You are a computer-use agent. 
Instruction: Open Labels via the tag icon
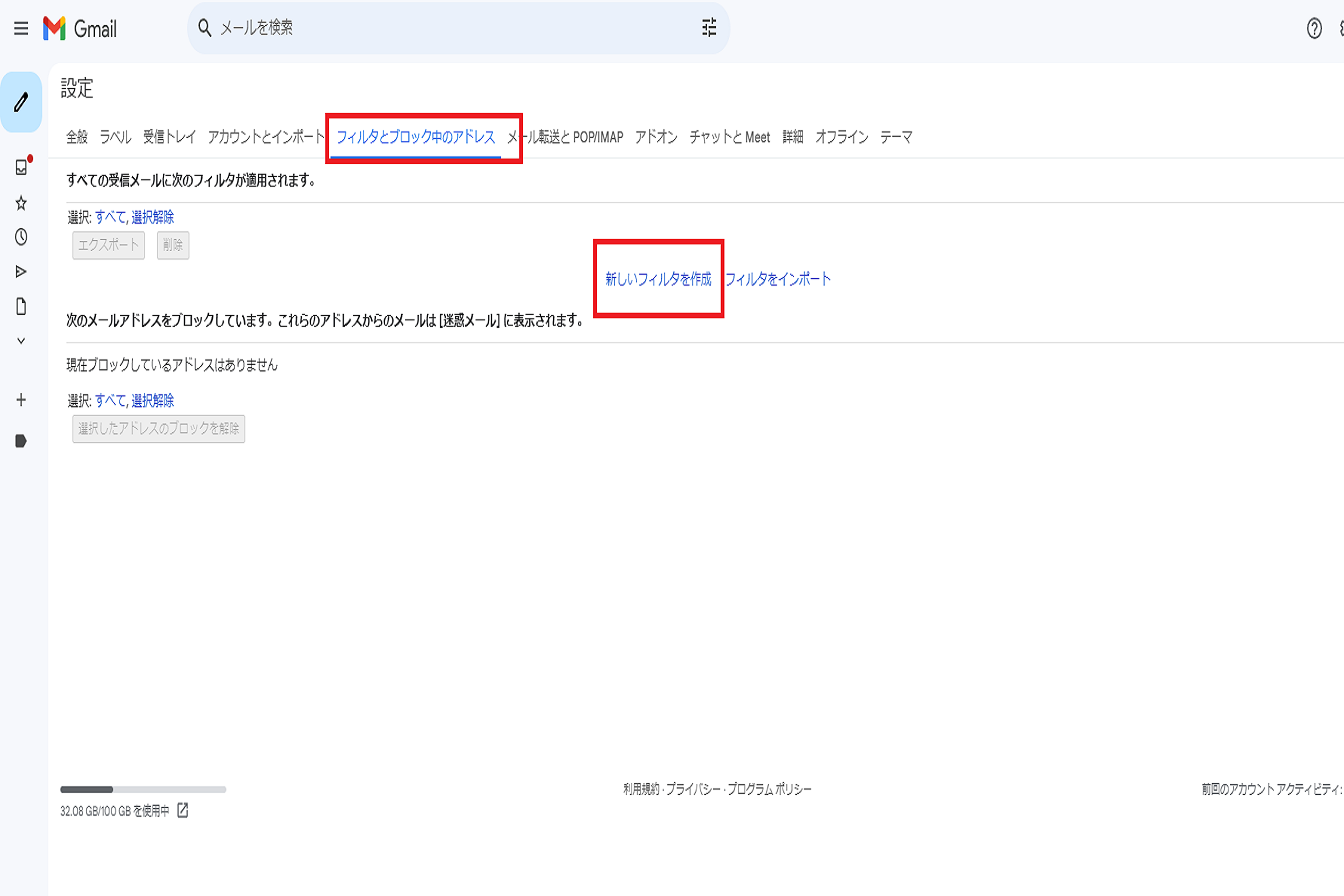pos(21,440)
